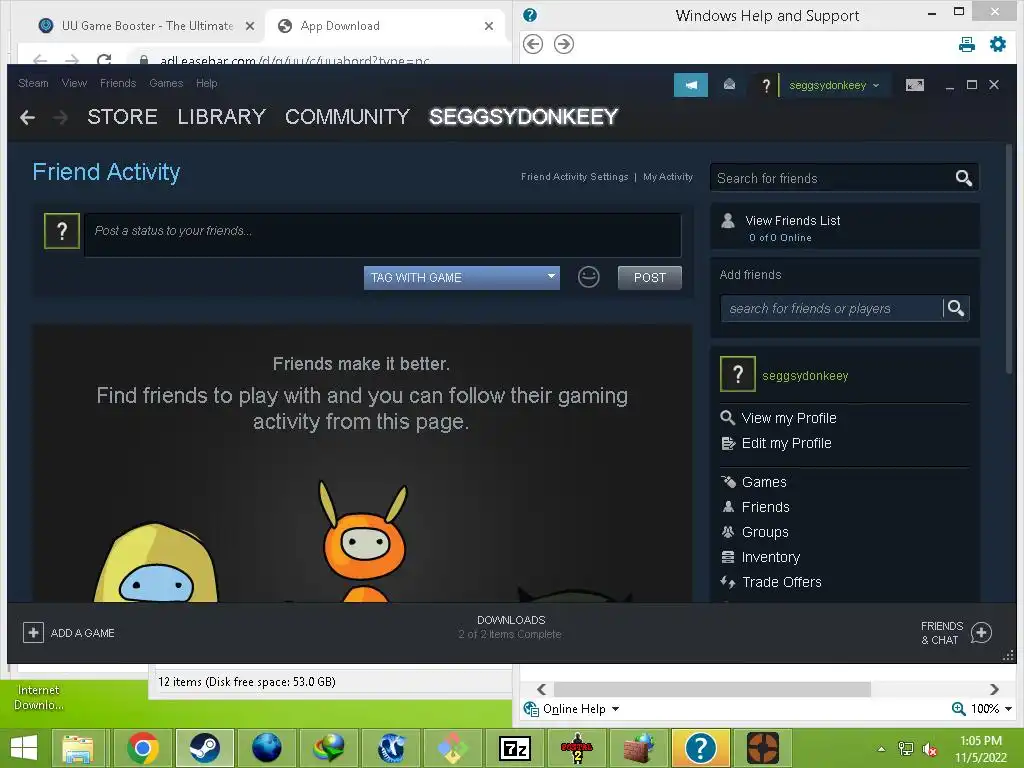Open Inventory in the profile sidebar
The width and height of the screenshot is (1024, 768).
click(771, 557)
